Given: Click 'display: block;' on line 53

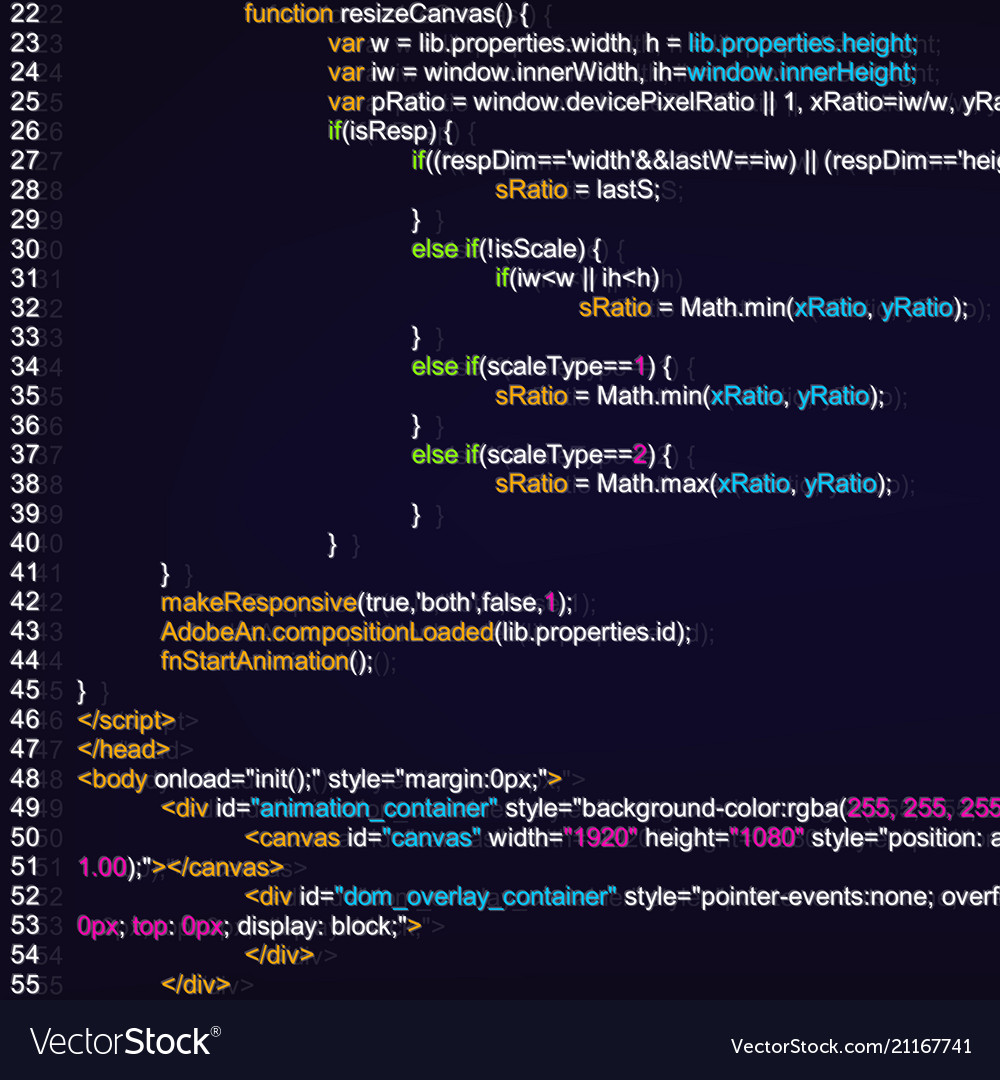Looking at the screenshot, I should pyautogui.click(x=317, y=926).
